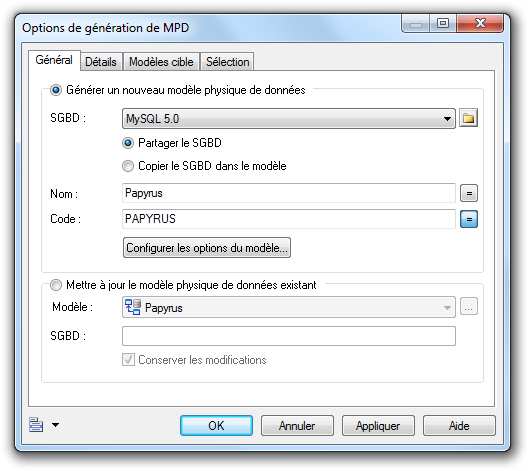528x471 pixels.
Task: Open the ellipsis browse button beside Modèle
Action: click(x=469, y=307)
